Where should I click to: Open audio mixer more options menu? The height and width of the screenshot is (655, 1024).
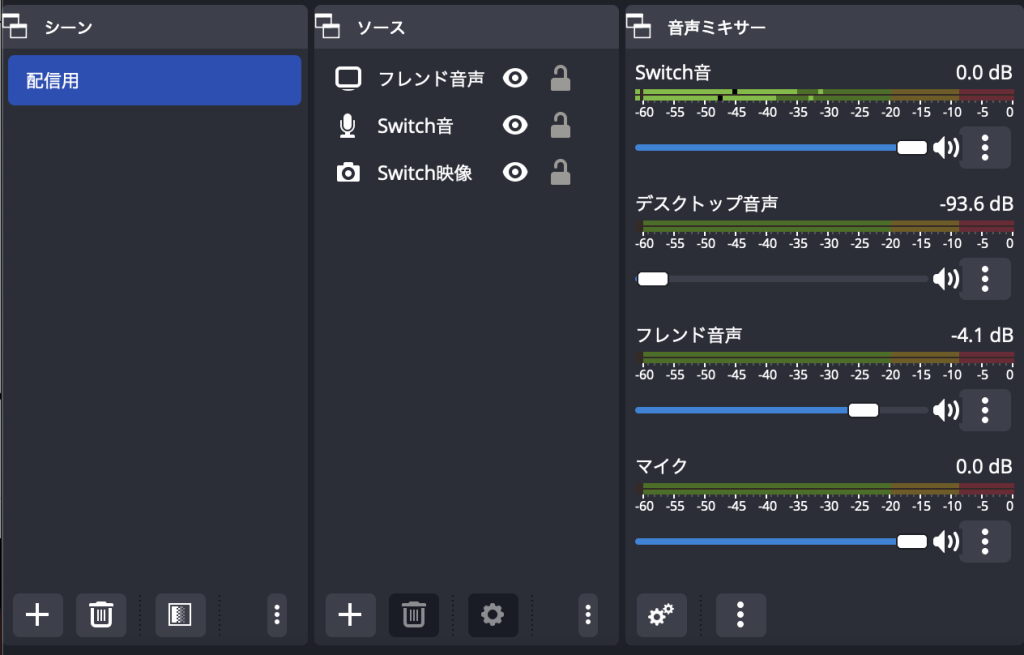pos(740,615)
